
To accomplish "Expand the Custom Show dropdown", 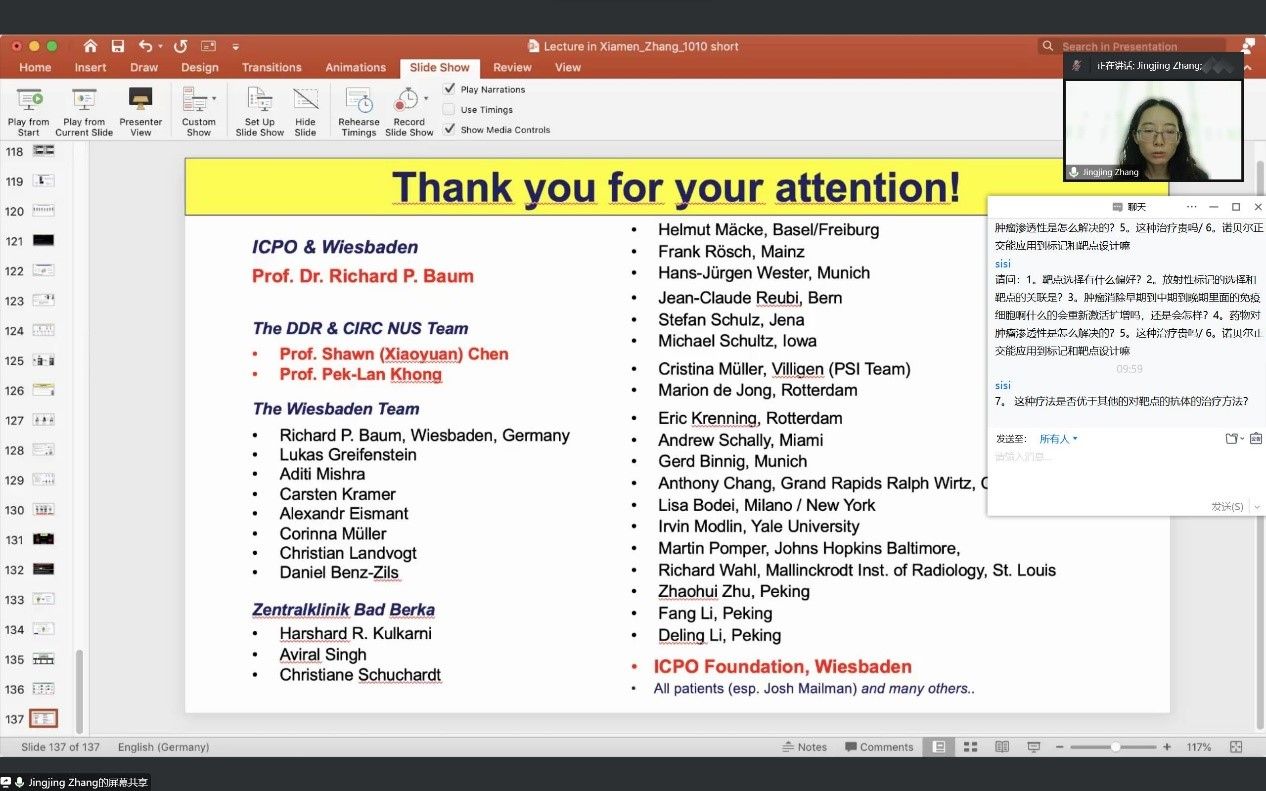I will [x=214, y=99].
